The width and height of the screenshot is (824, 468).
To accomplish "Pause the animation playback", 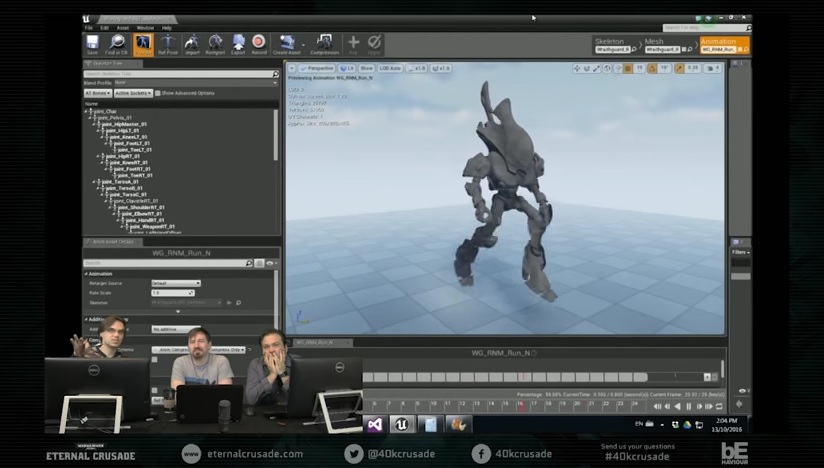I will pyautogui.click(x=688, y=406).
